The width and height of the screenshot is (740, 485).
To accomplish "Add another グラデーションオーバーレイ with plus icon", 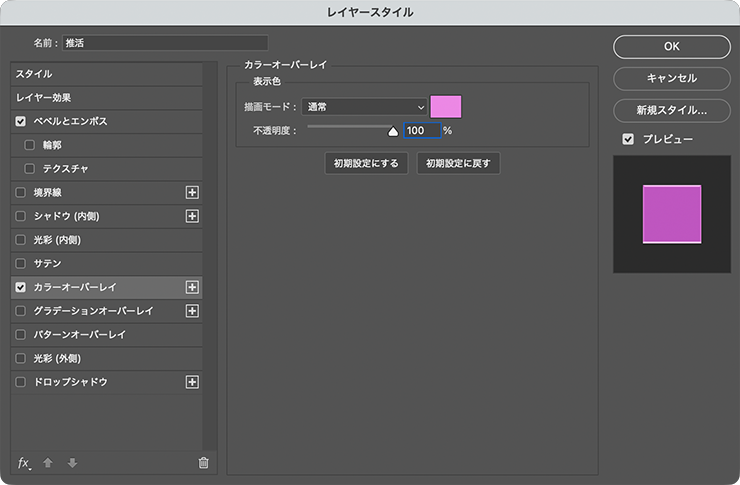I will point(193,311).
